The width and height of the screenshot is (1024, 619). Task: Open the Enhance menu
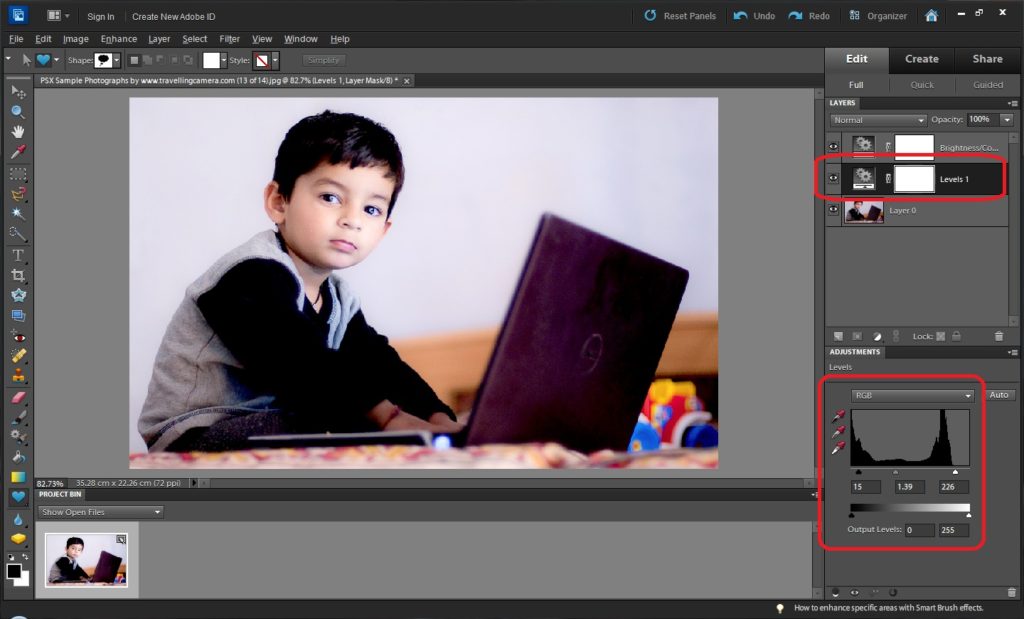118,38
